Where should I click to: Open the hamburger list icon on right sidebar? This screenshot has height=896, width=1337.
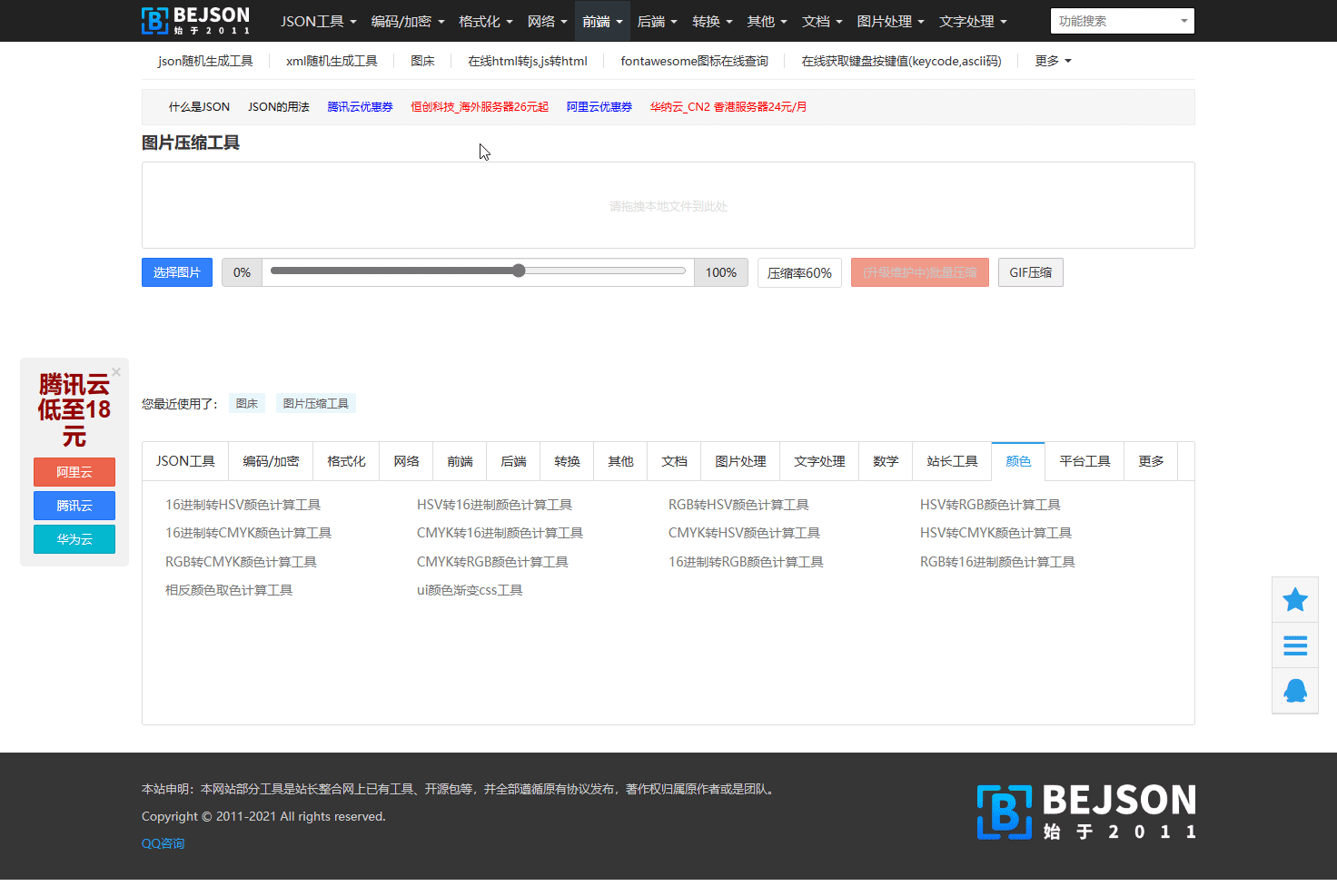pos(1294,645)
